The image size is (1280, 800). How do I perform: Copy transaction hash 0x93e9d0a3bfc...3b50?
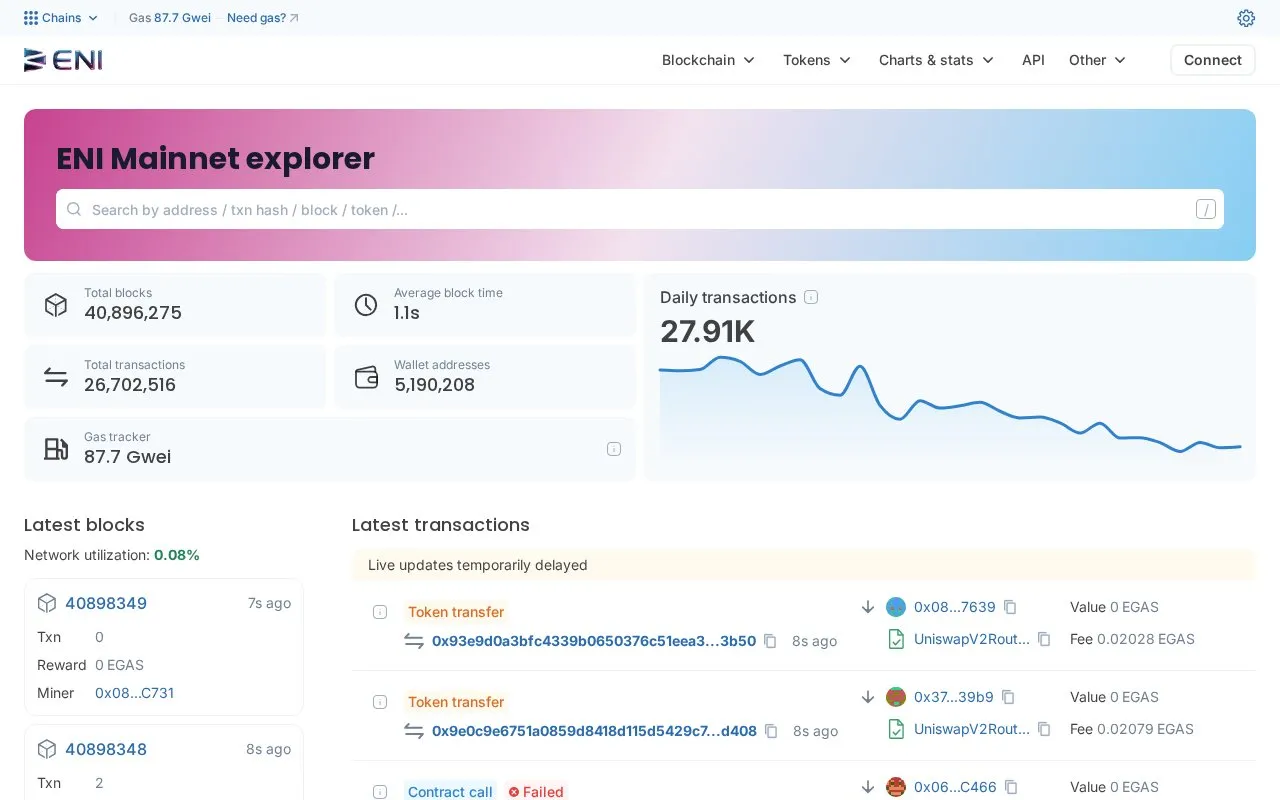pyautogui.click(x=770, y=641)
